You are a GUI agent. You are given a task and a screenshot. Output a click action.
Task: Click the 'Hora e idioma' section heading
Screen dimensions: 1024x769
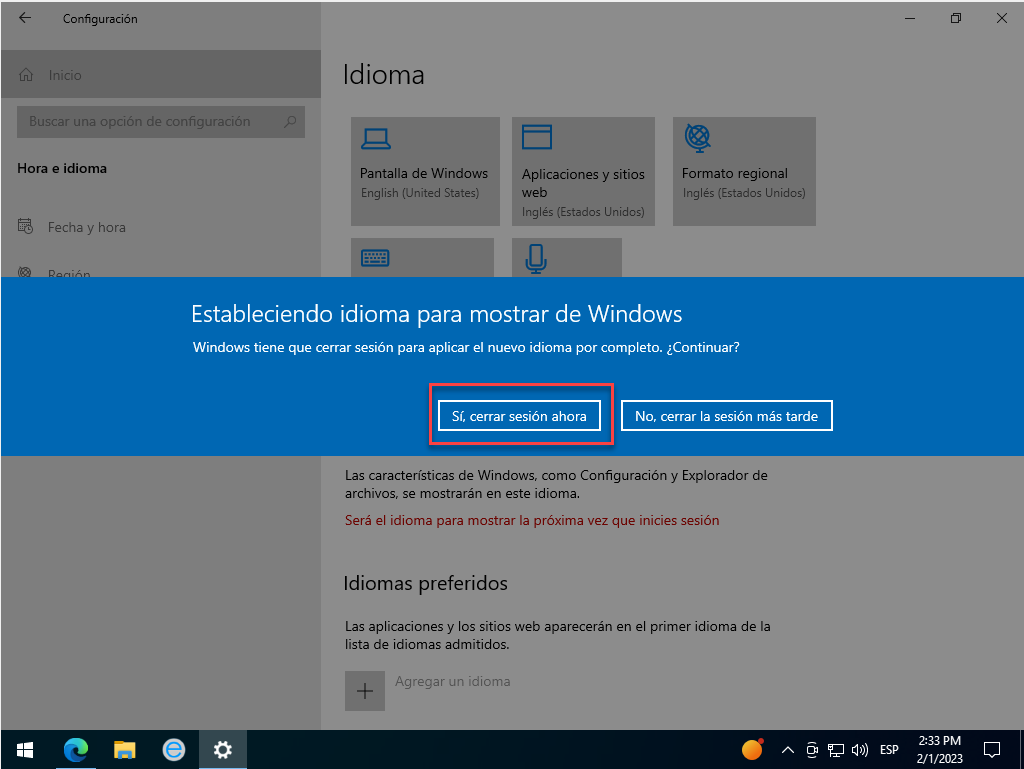tap(62, 168)
